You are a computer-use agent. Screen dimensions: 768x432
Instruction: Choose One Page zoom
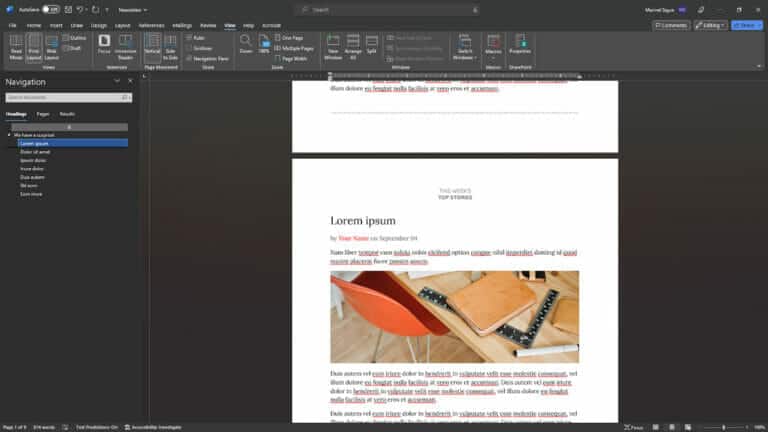click(x=289, y=38)
